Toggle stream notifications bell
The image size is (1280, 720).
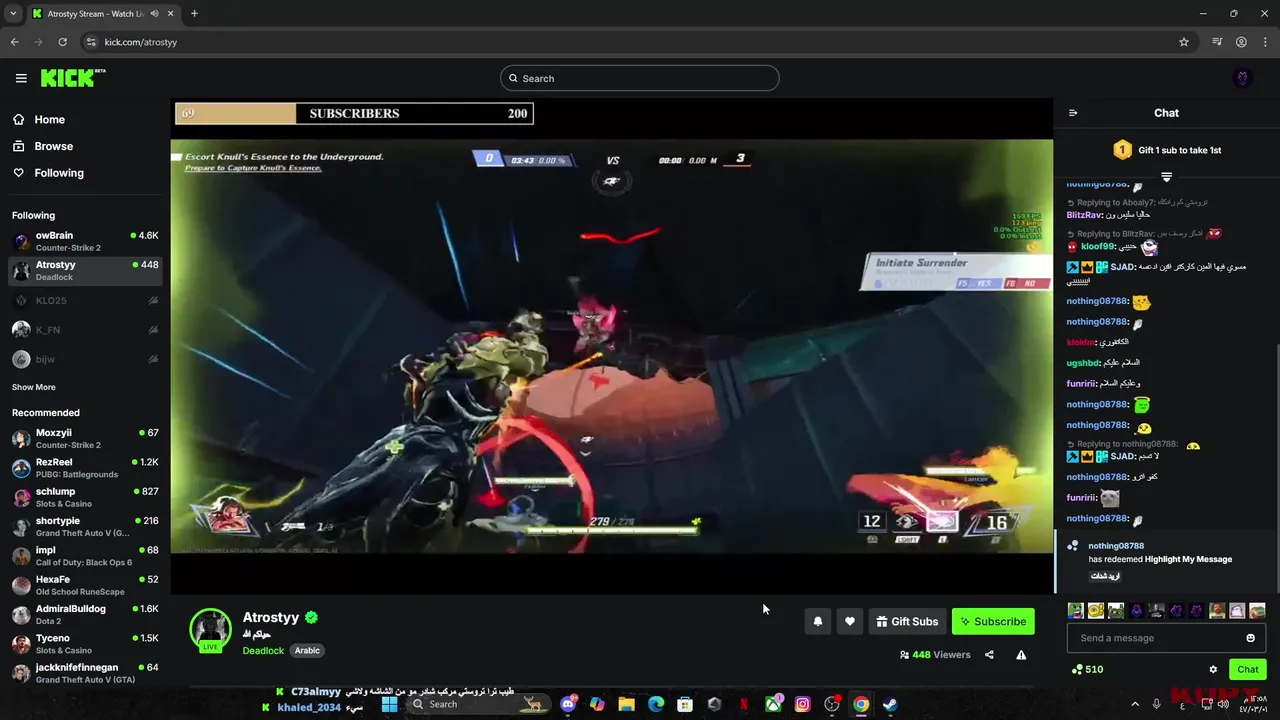tap(818, 621)
